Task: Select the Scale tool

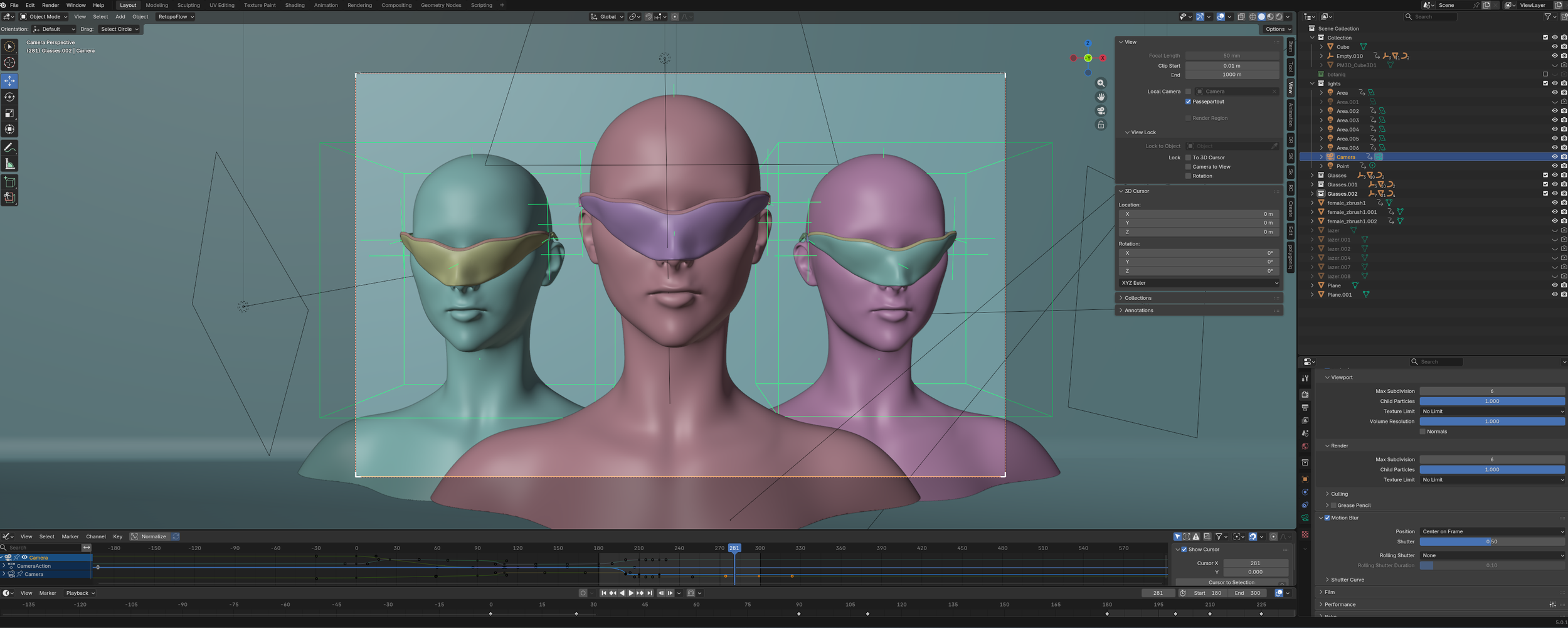Action: pos(9,113)
